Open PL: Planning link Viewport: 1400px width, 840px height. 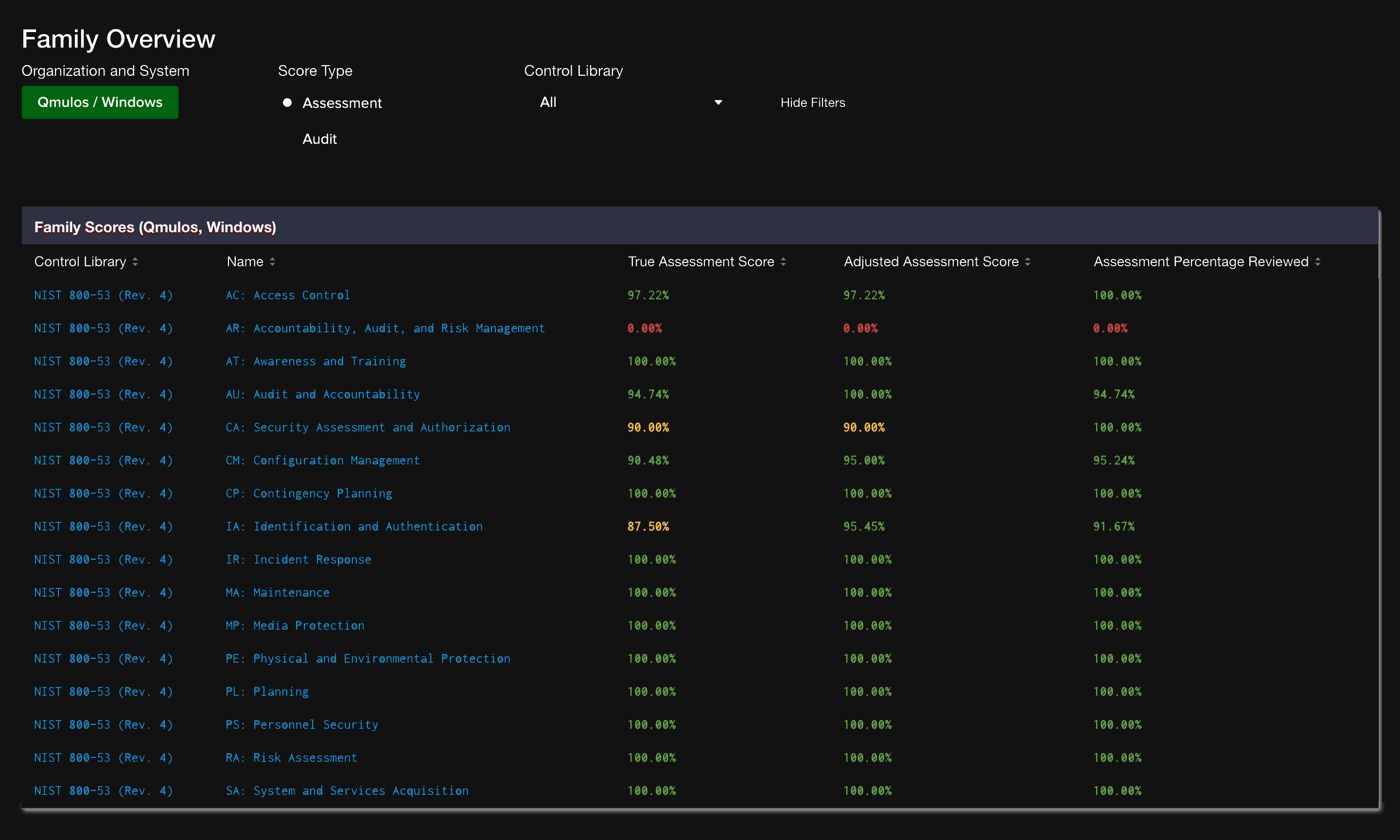coord(267,691)
